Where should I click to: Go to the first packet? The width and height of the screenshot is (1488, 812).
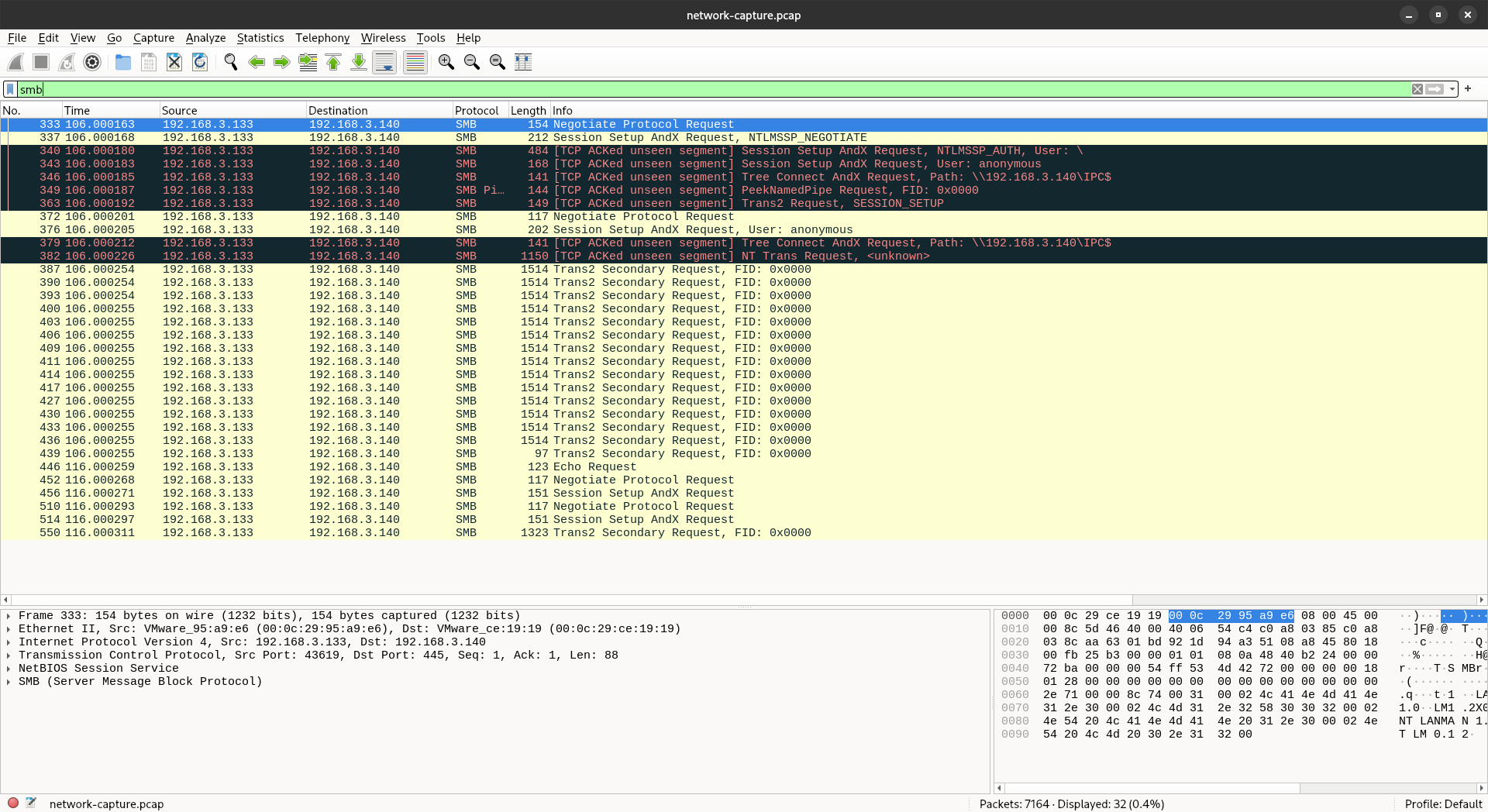pos(333,62)
